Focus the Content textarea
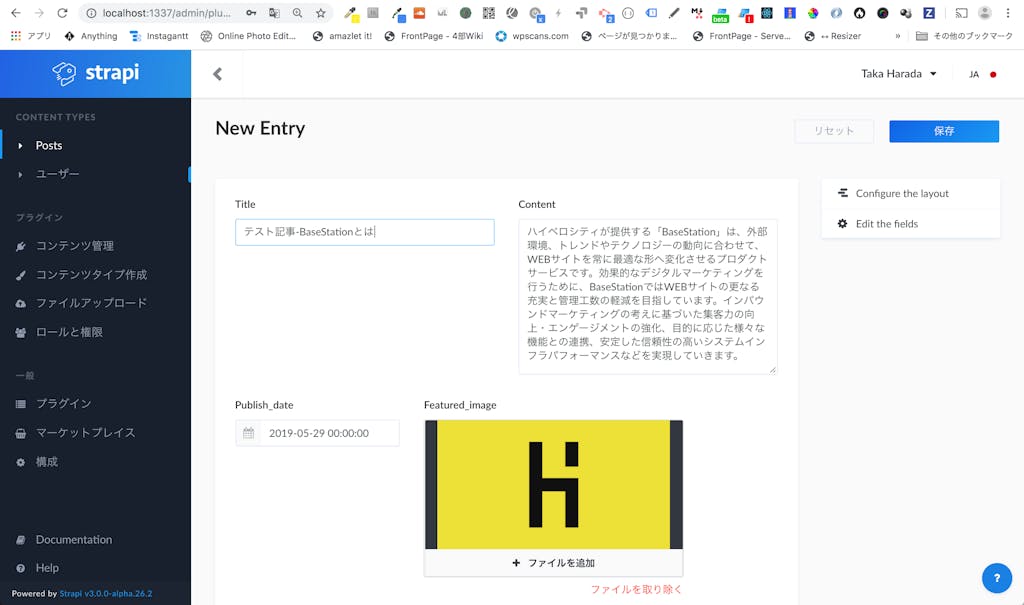 click(648, 297)
